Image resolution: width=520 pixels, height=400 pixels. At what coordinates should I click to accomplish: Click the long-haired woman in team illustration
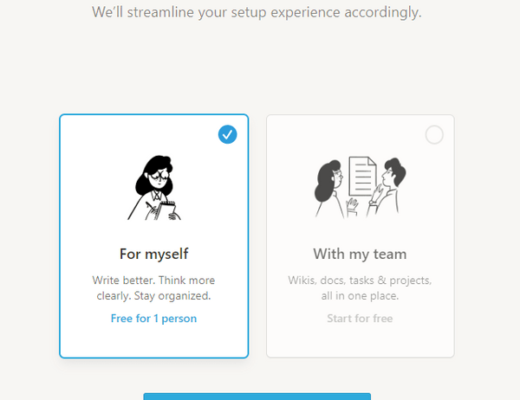(x=329, y=188)
